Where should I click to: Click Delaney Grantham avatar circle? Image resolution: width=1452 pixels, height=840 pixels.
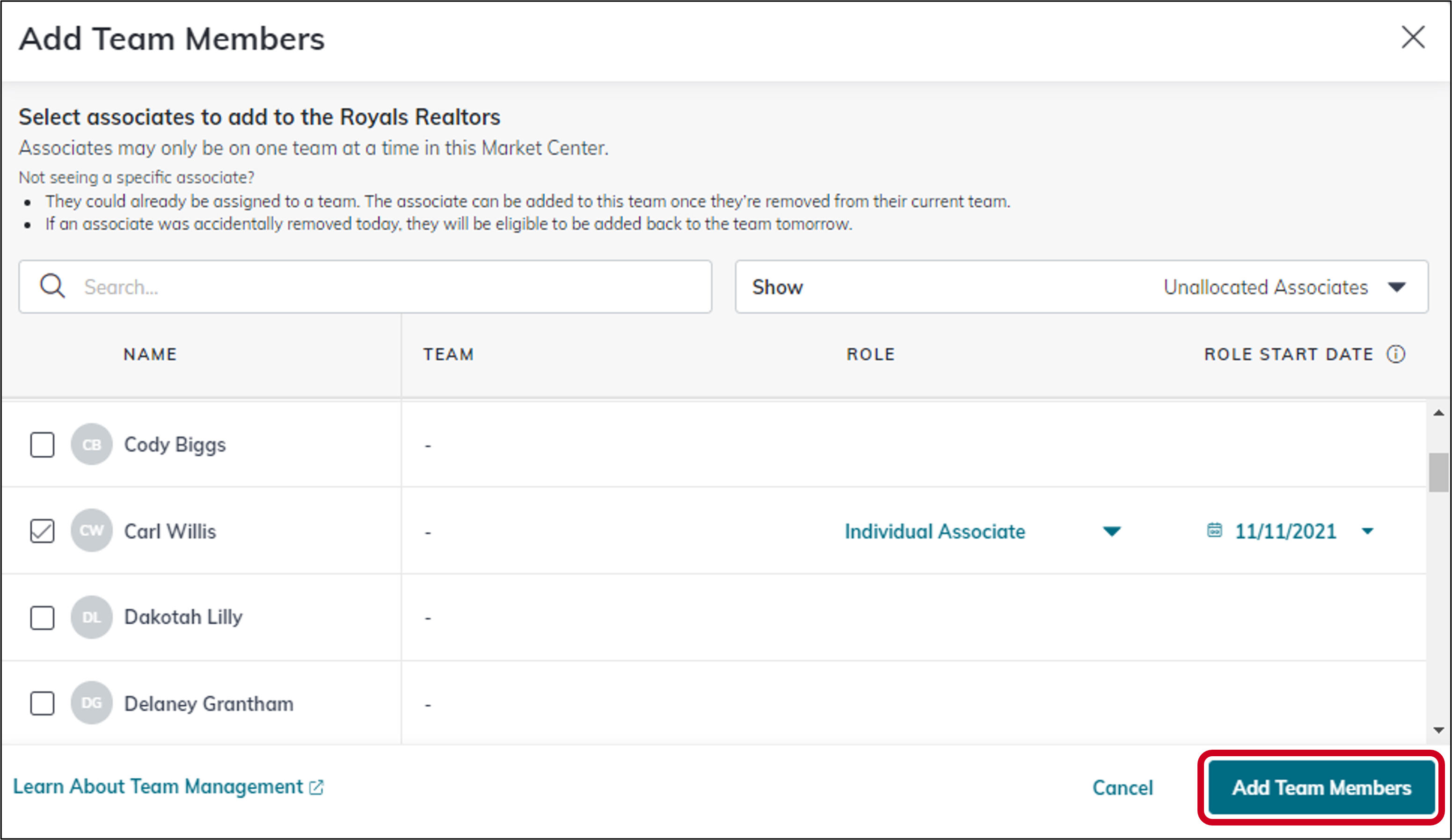pyautogui.click(x=91, y=703)
